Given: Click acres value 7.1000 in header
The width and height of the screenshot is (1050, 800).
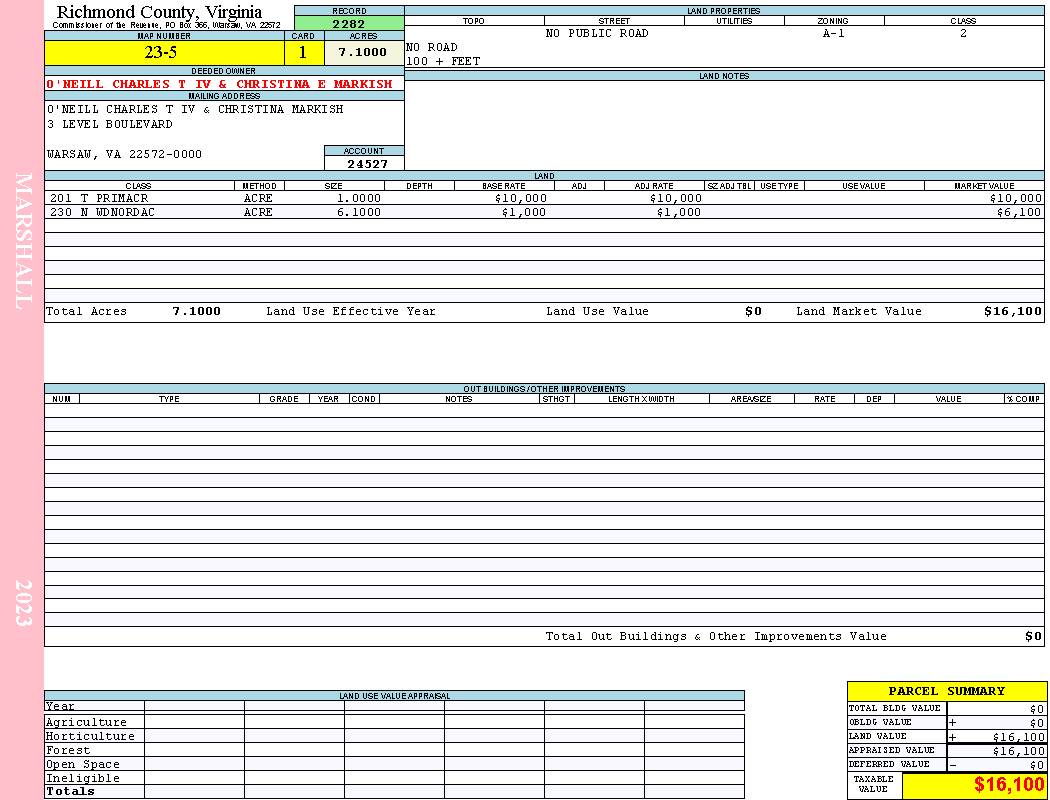Looking at the screenshot, I should pyautogui.click(x=362, y=52).
